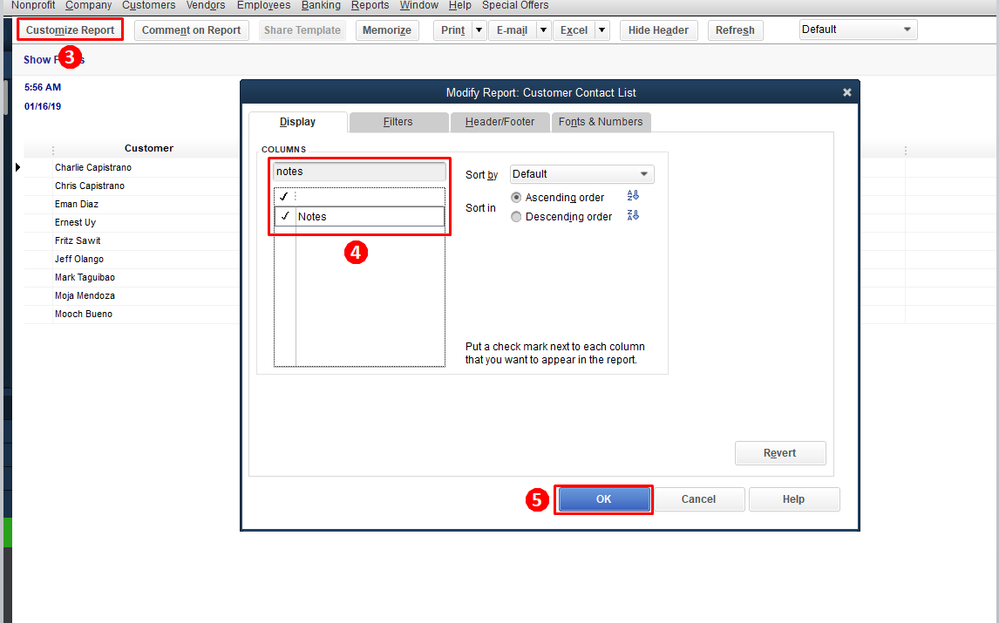Screen dimensions: 999x623
Task: Click Comment on Report button
Action: (x=191, y=30)
